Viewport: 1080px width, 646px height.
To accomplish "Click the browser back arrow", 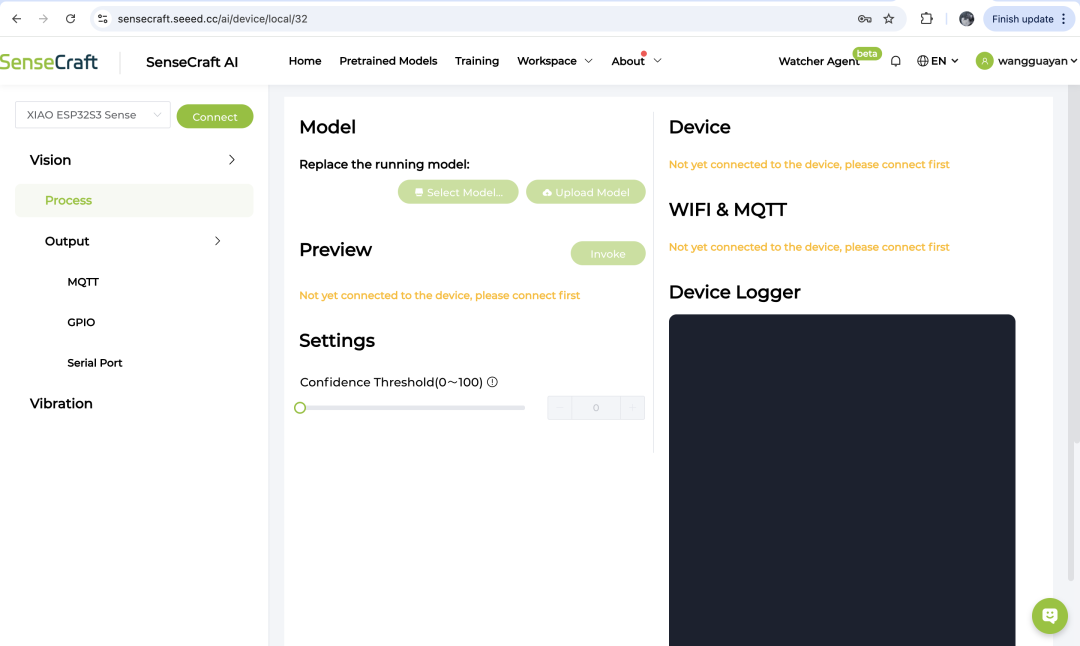I will point(17,19).
